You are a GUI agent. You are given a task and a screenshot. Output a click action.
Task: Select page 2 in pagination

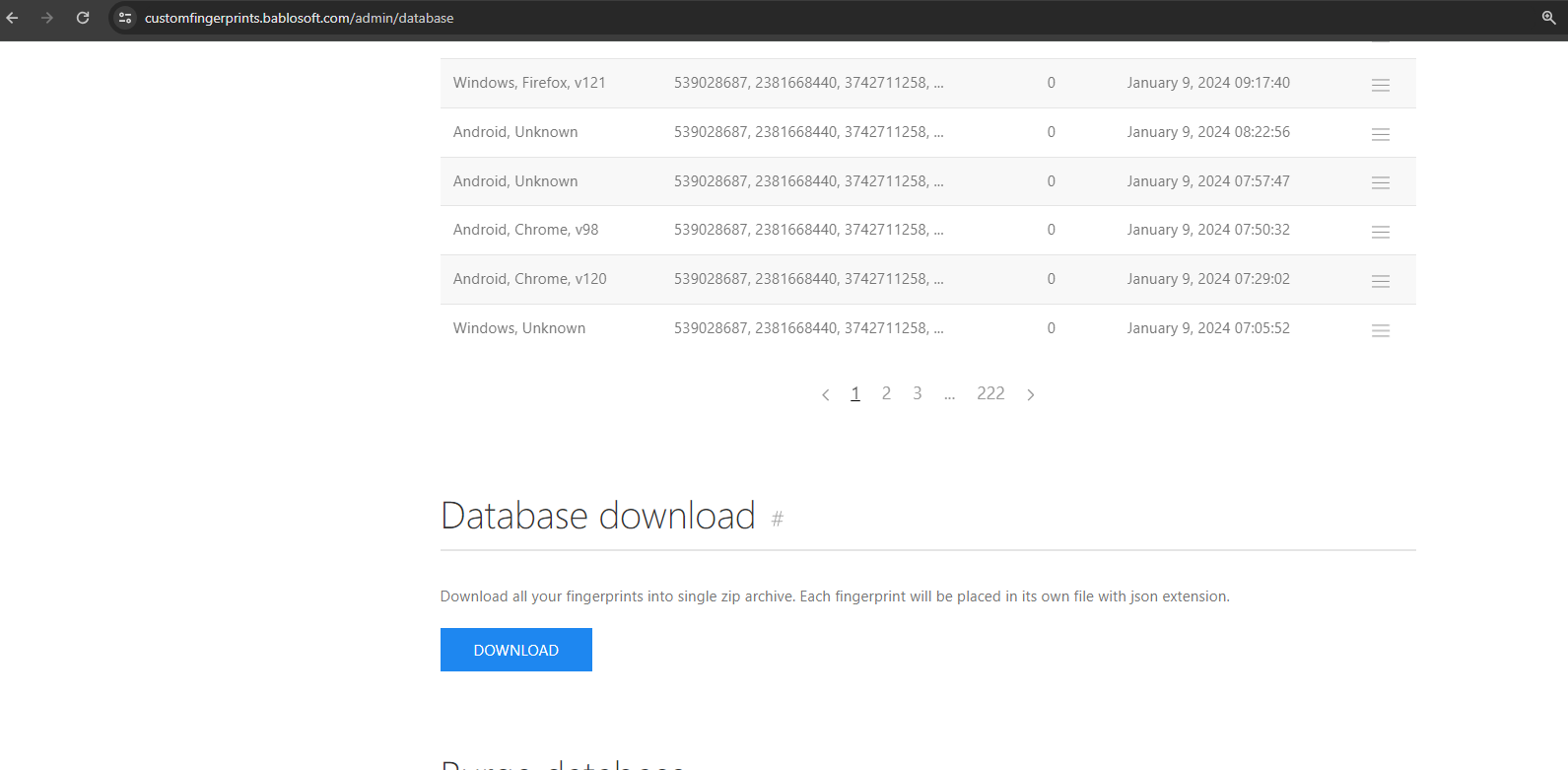tap(886, 393)
